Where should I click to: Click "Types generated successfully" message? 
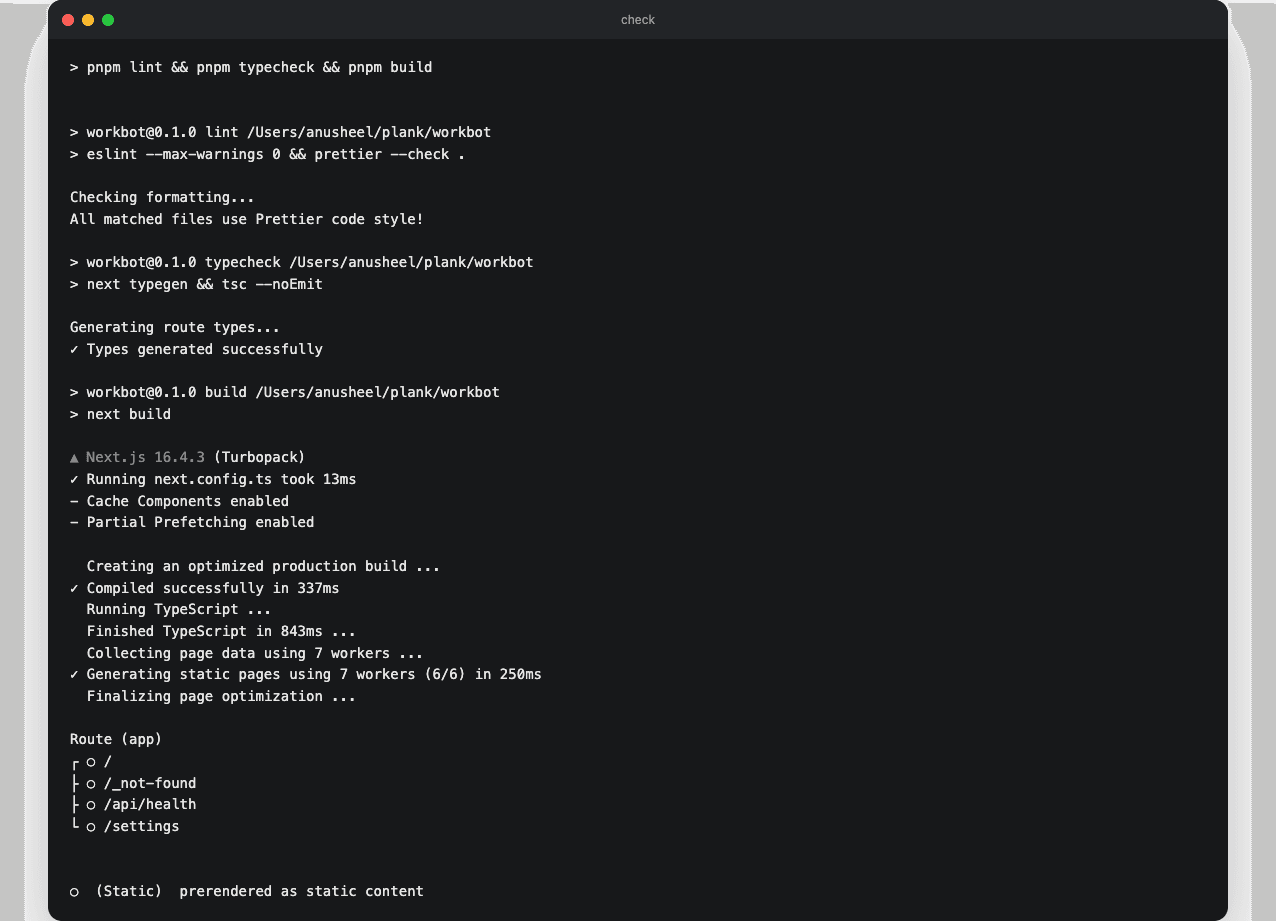tap(196, 349)
